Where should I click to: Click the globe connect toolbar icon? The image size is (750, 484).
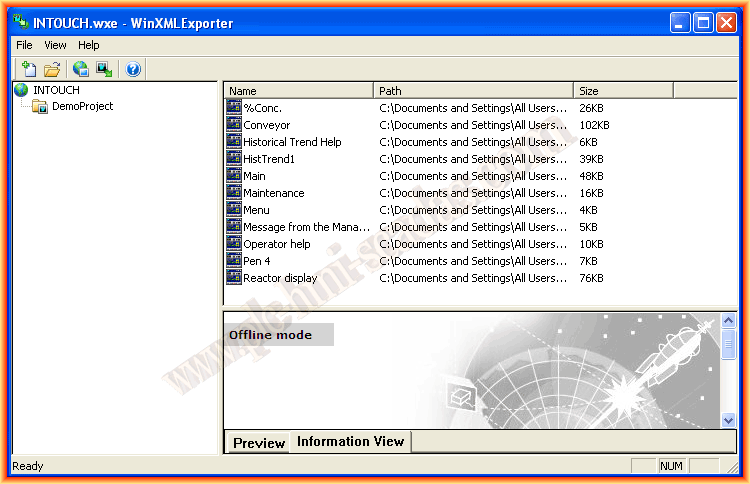coord(81,69)
